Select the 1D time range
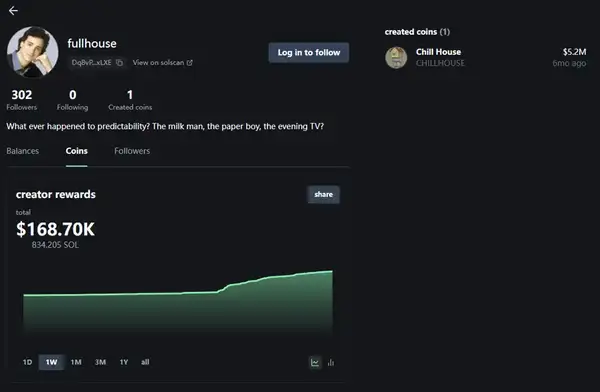This screenshot has width=600, height=392. click(27, 362)
